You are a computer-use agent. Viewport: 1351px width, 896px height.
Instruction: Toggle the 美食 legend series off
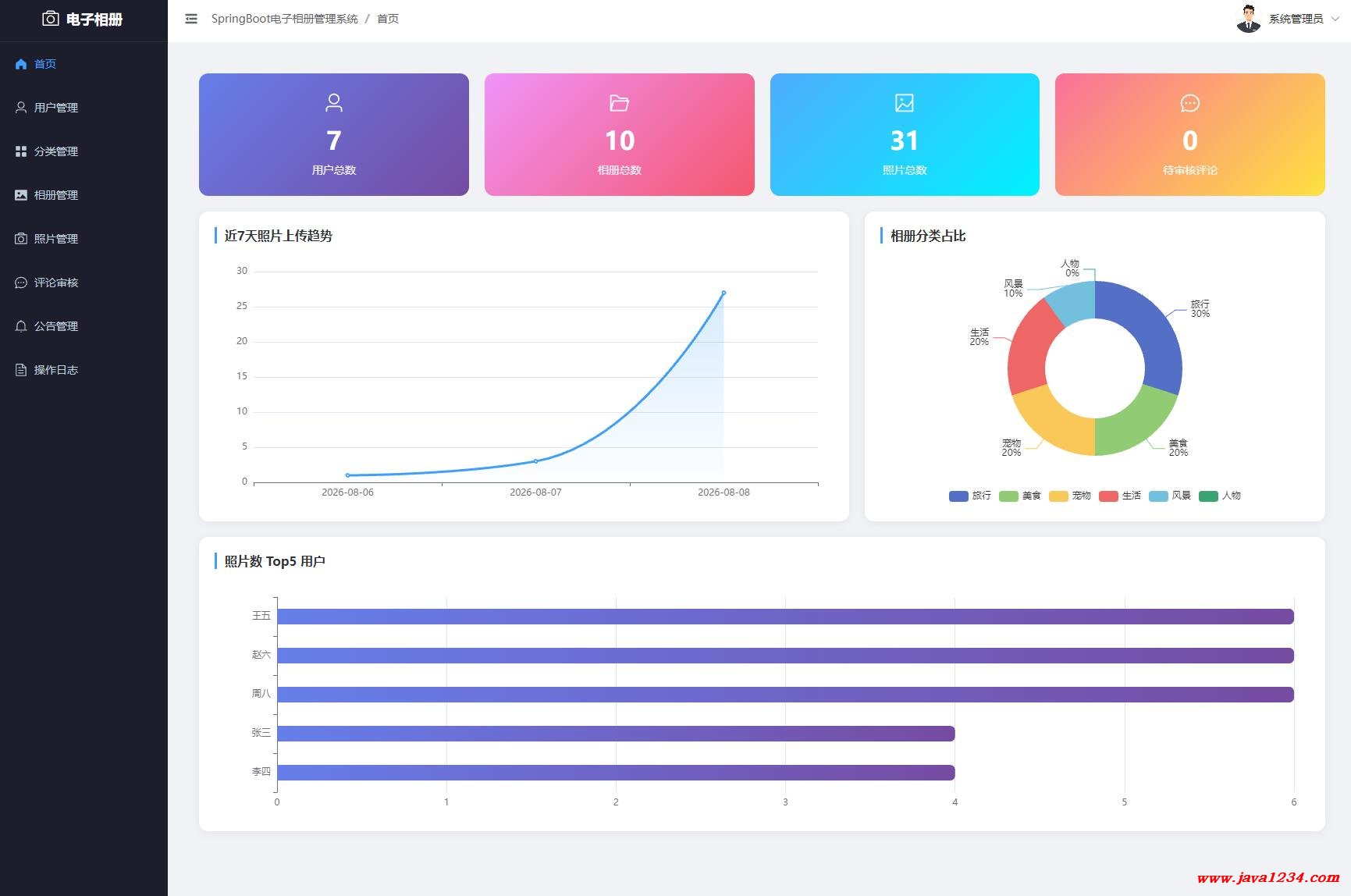pyautogui.click(x=1020, y=496)
